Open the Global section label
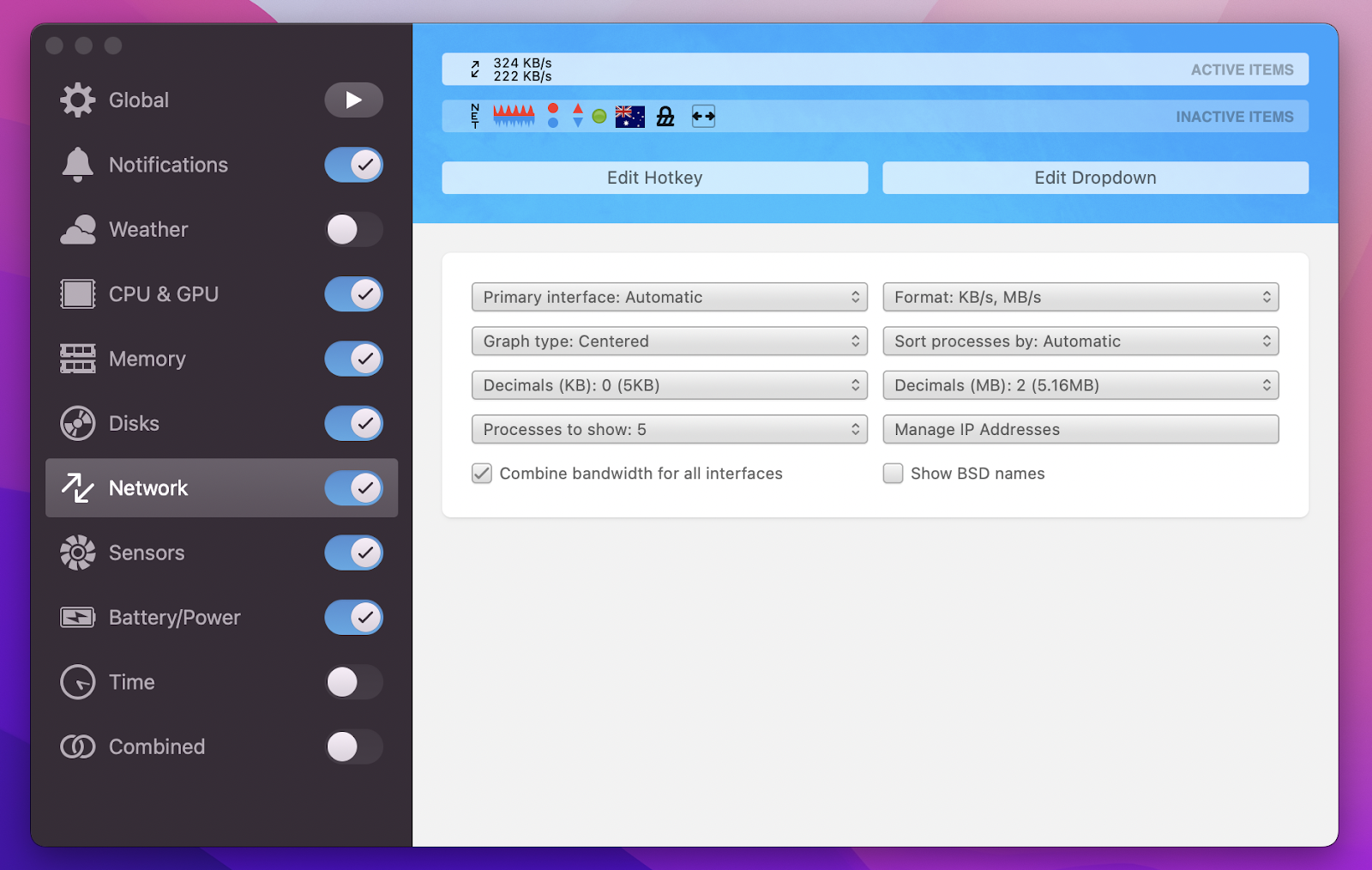Viewport: 1372px width, 870px height. pyautogui.click(x=139, y=100)
